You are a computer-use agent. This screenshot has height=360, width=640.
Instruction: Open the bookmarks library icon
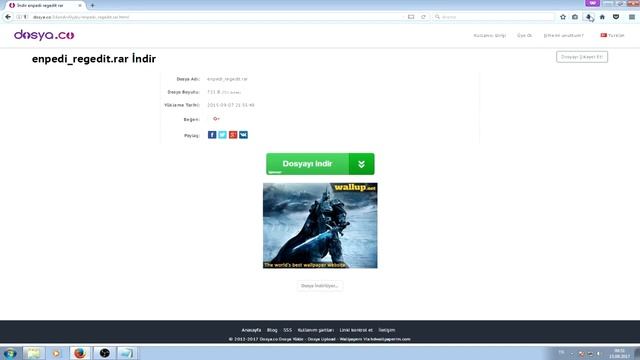575,17
